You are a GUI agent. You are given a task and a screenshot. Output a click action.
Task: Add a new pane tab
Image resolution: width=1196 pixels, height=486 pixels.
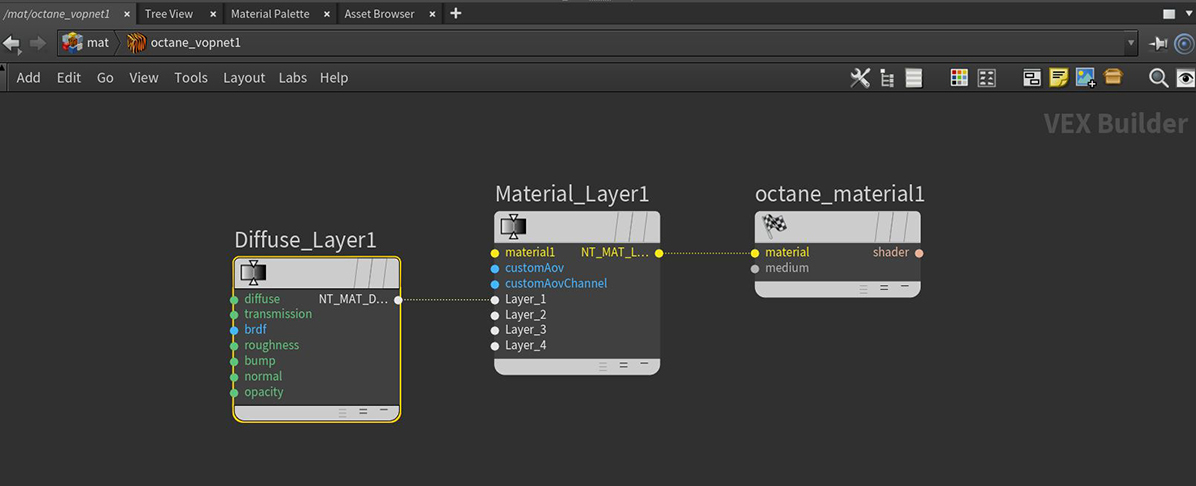coord(456,13)
